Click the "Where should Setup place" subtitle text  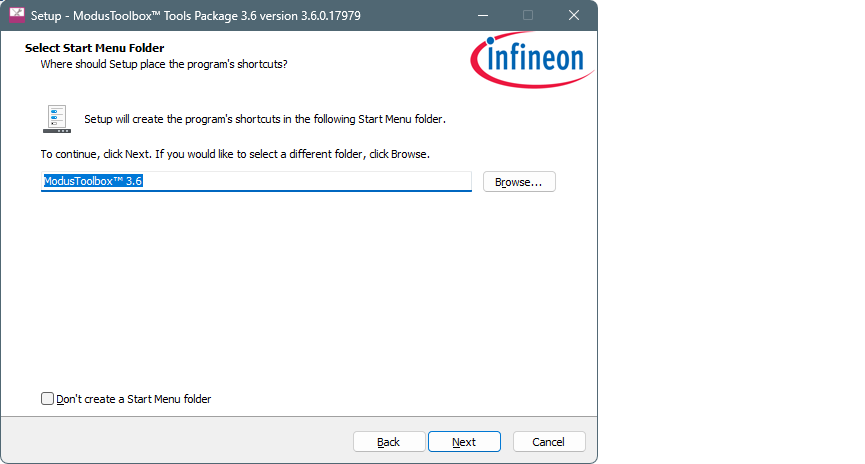(164, 64)
